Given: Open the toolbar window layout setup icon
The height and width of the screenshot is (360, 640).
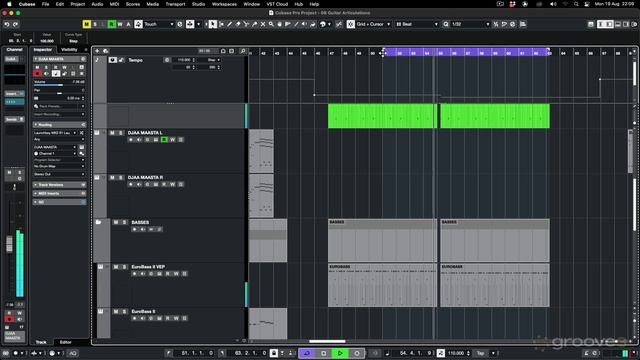Looking at the screenshot, I should click(591, 24).
